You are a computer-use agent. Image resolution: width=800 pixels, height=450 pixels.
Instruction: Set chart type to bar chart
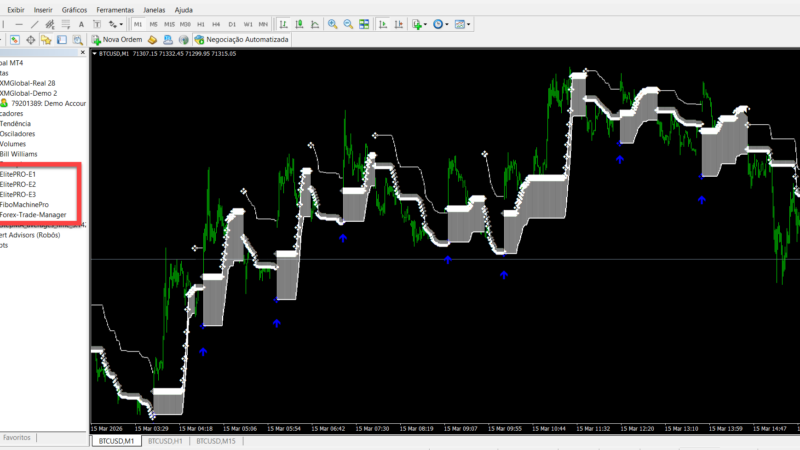(284, 24)
